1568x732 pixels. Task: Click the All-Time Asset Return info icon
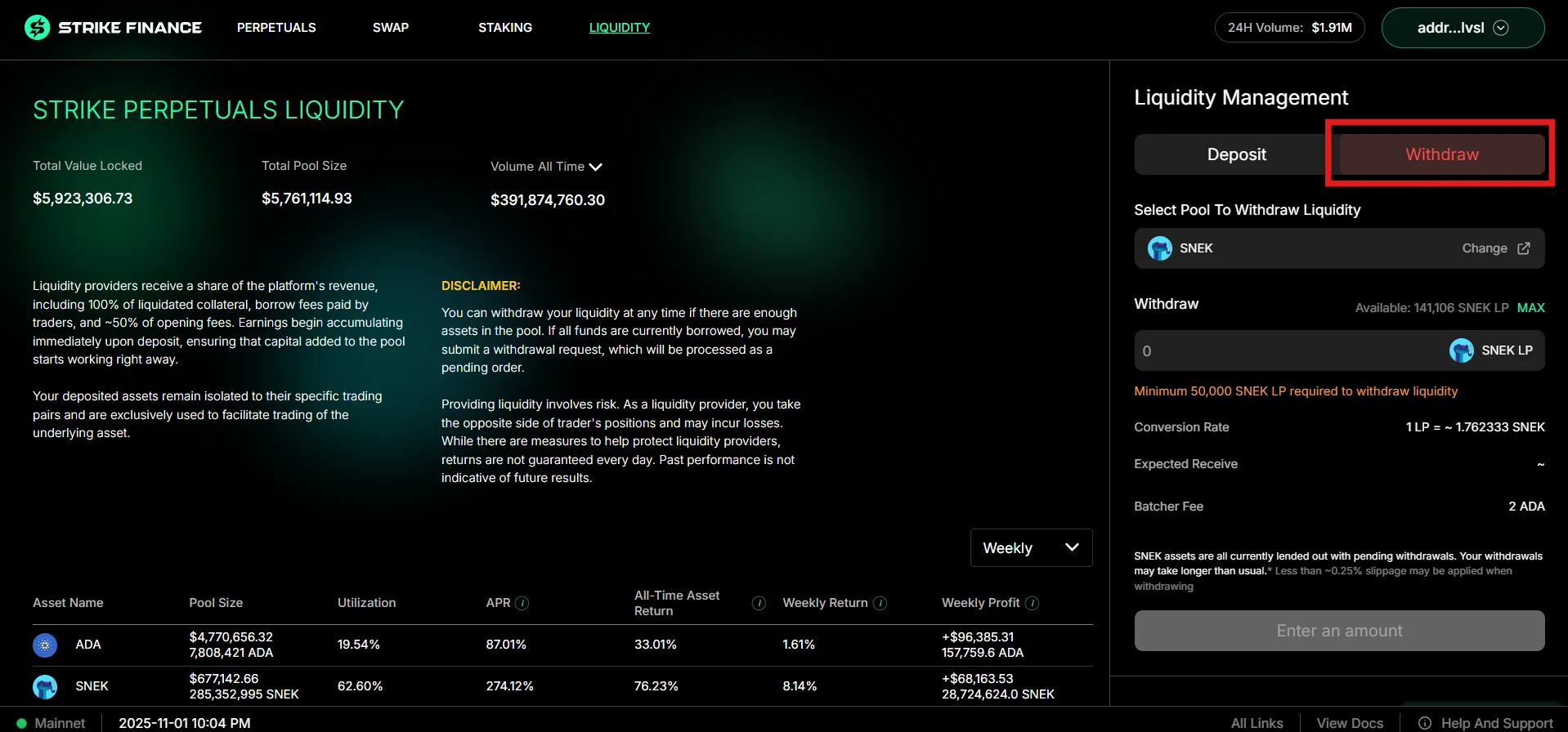[x=759, y=603]
